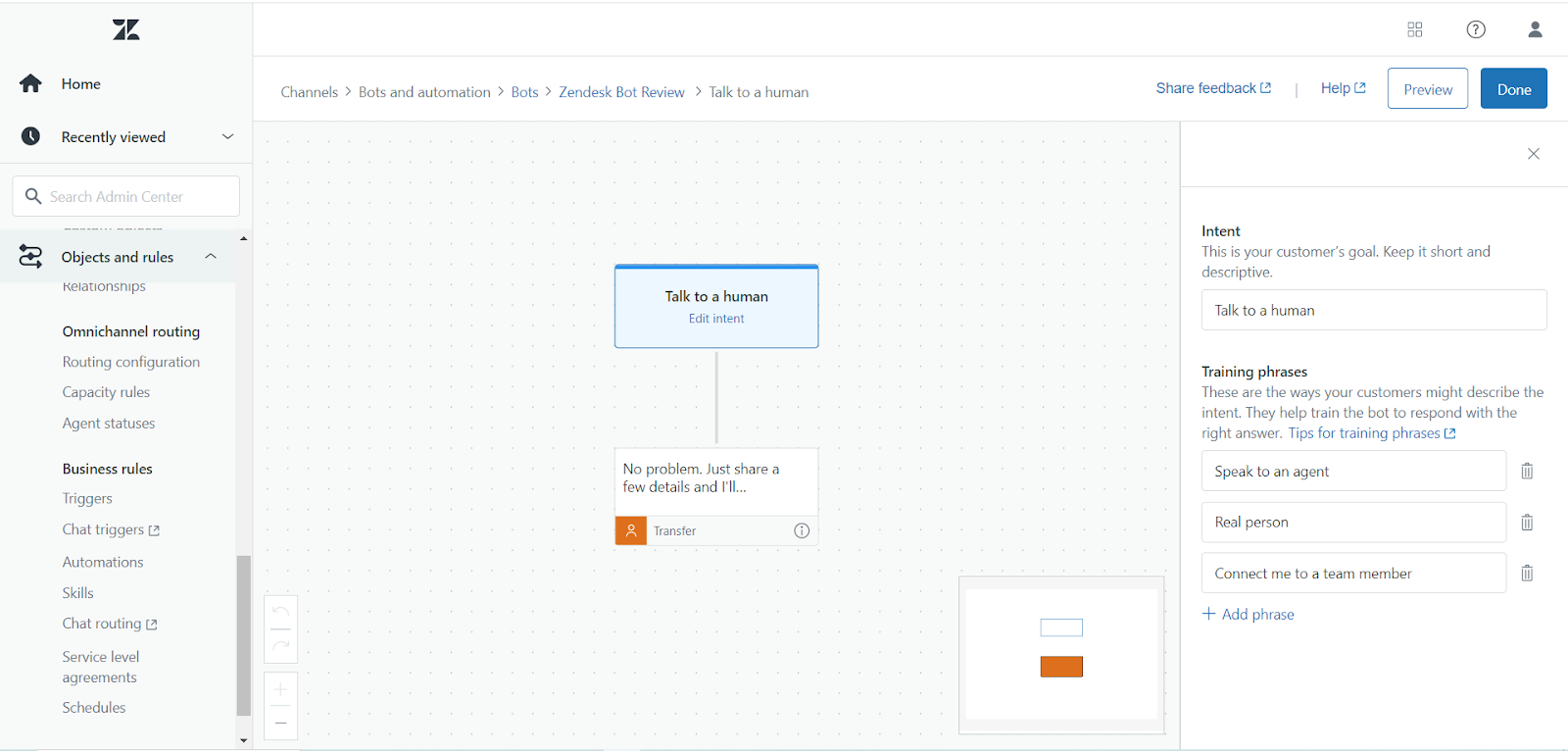Image resolution: width=1568 pixels, height=751 pixels.
Task: Click the Search Admin Center field
Action: 127,197
